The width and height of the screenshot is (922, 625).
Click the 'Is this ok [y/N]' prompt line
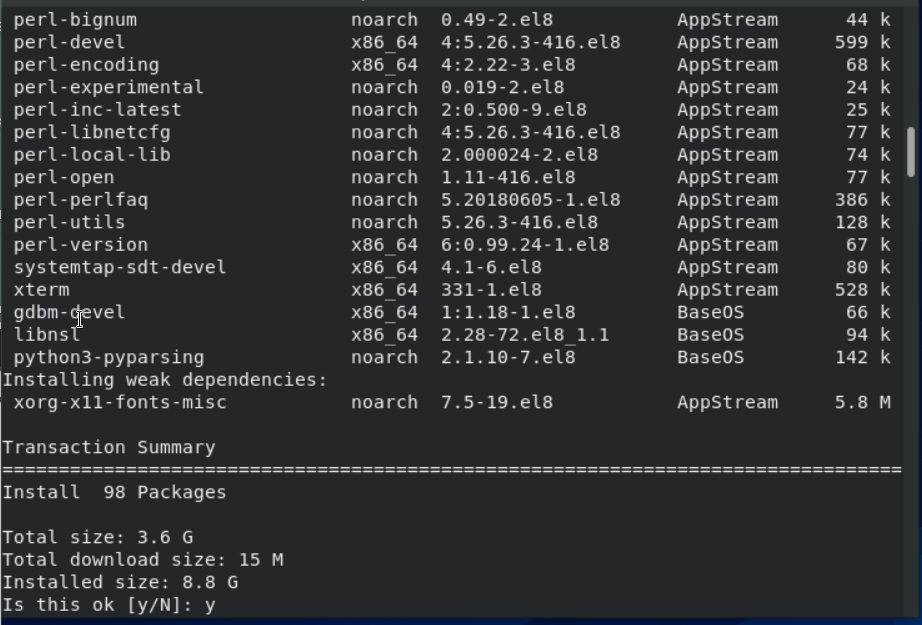[x=109, y=605]
